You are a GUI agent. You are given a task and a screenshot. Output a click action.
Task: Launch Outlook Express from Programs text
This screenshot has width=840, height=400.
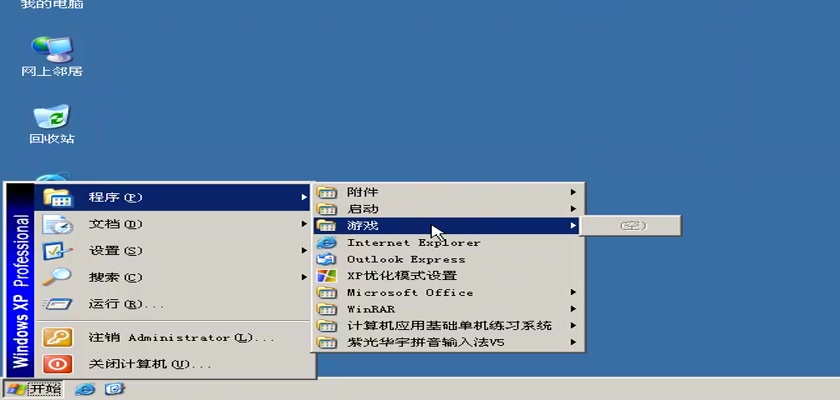(x=406, y=259)
